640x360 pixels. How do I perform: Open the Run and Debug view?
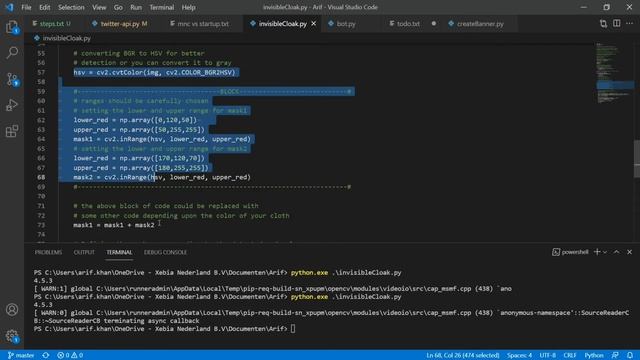(12, 105)
